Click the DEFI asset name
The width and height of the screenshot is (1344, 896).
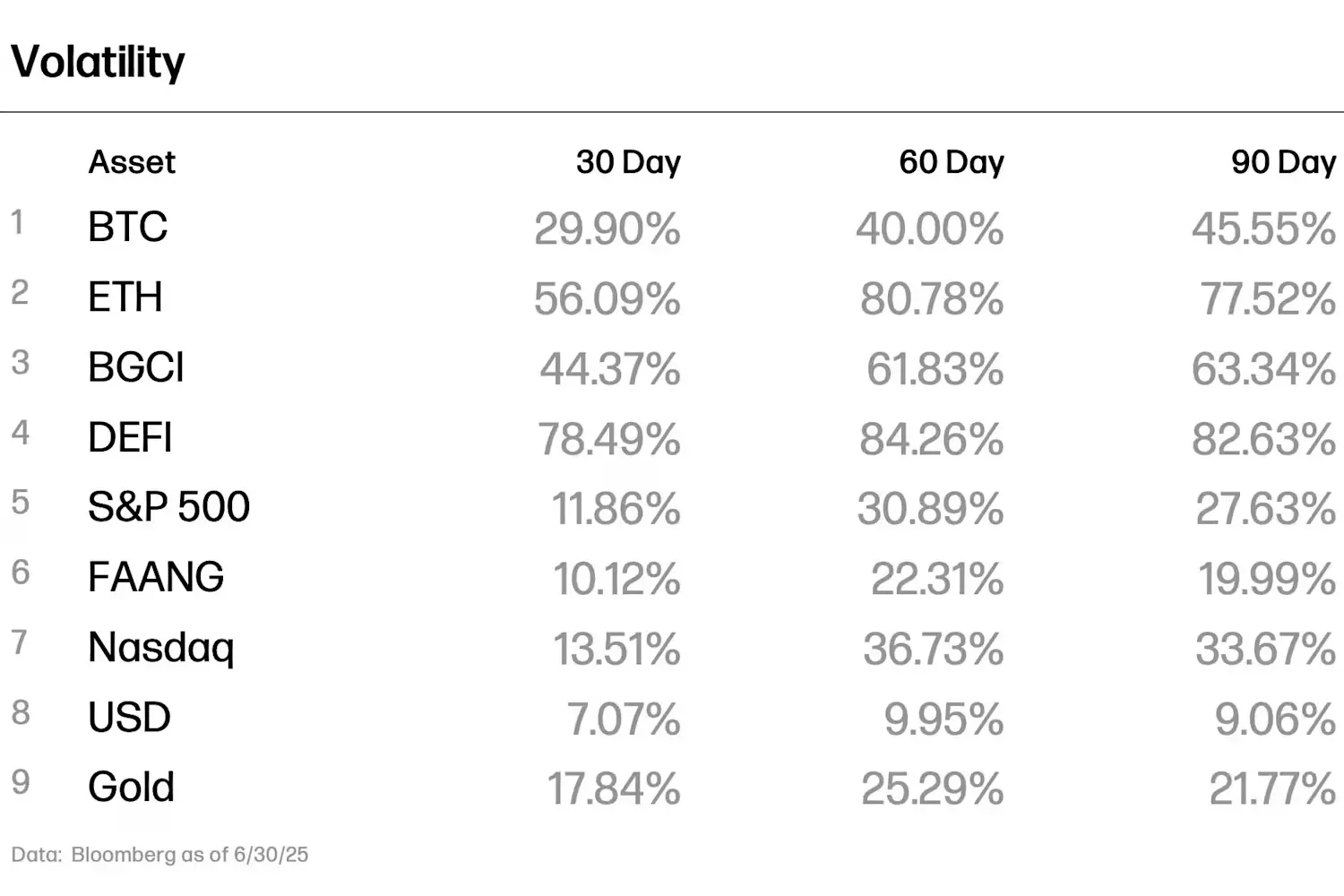130,437
